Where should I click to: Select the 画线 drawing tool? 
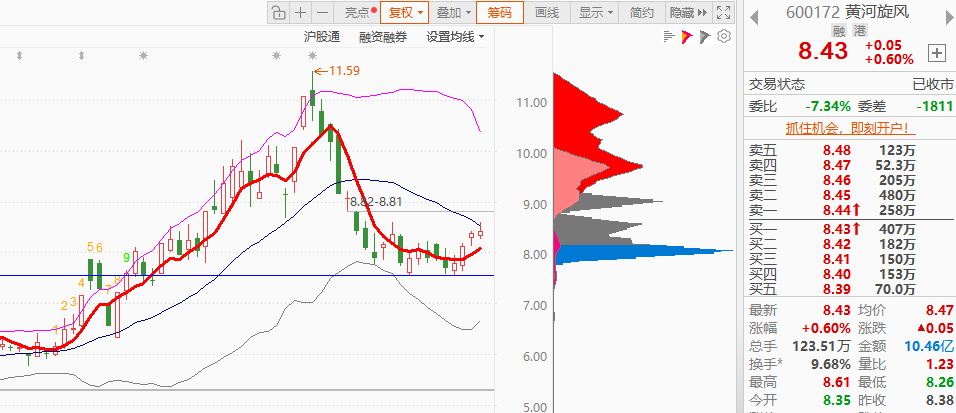click(x=547, y=12)
